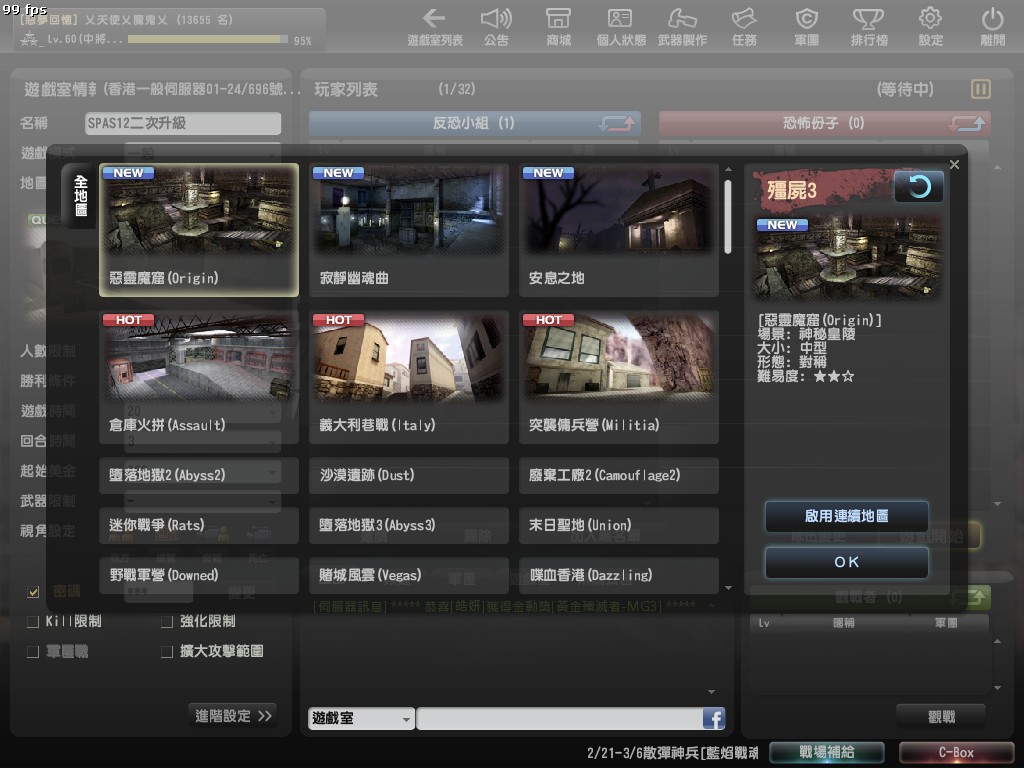The height and width of the screenshot is (768, 1024).
Task: Select map 沙漠遺跡 (Dust)
Action: click(409, 475)
